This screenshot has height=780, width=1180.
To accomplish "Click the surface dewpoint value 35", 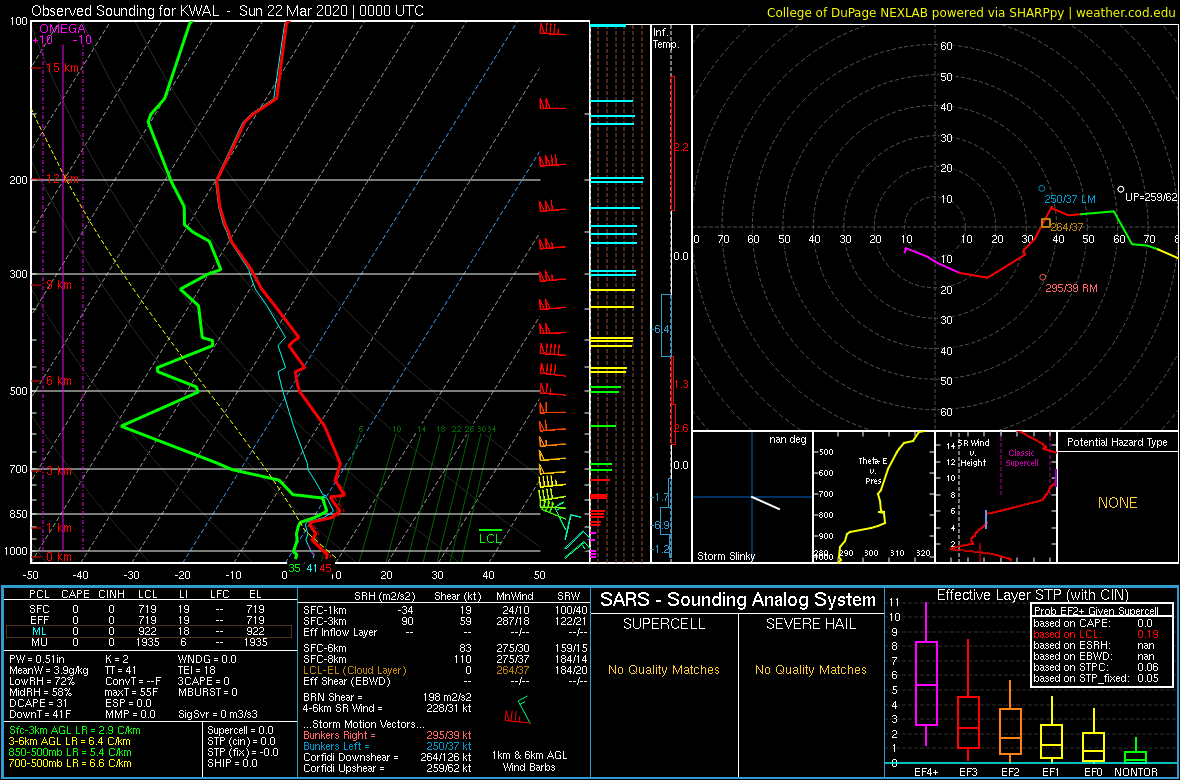I will click(x=294, y=568).
